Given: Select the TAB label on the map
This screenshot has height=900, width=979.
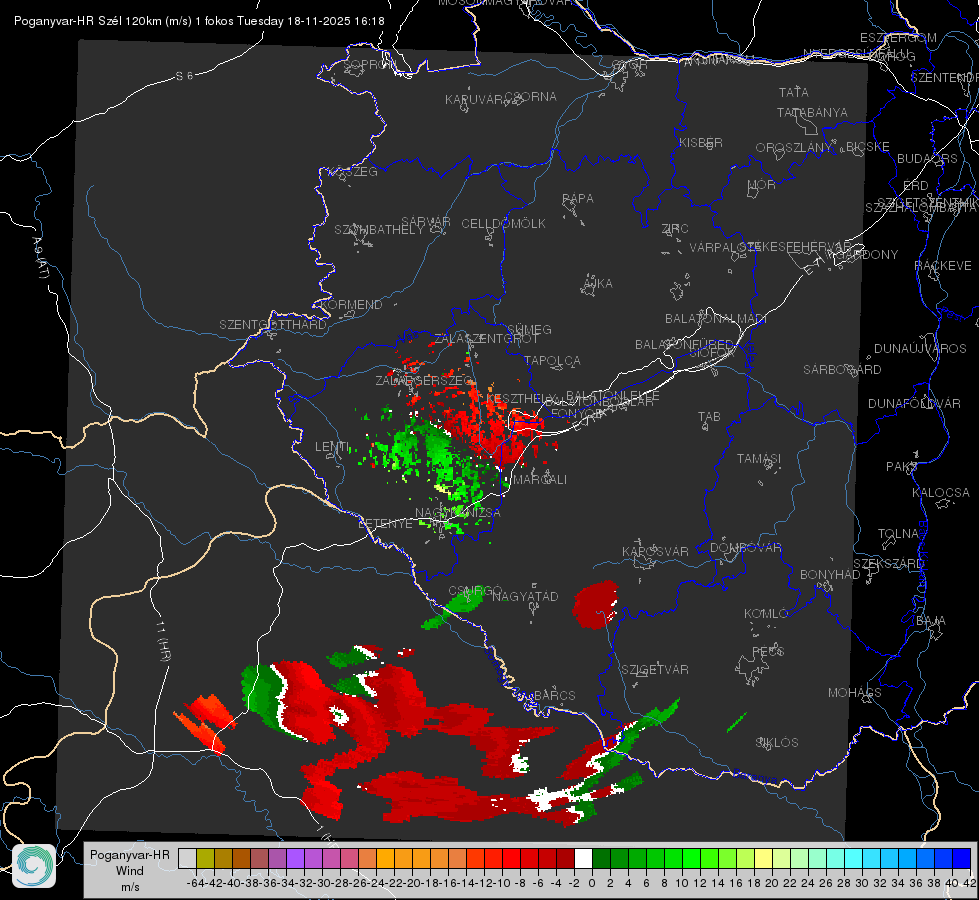Looking at the screenshot, I should tap(709, 417).
